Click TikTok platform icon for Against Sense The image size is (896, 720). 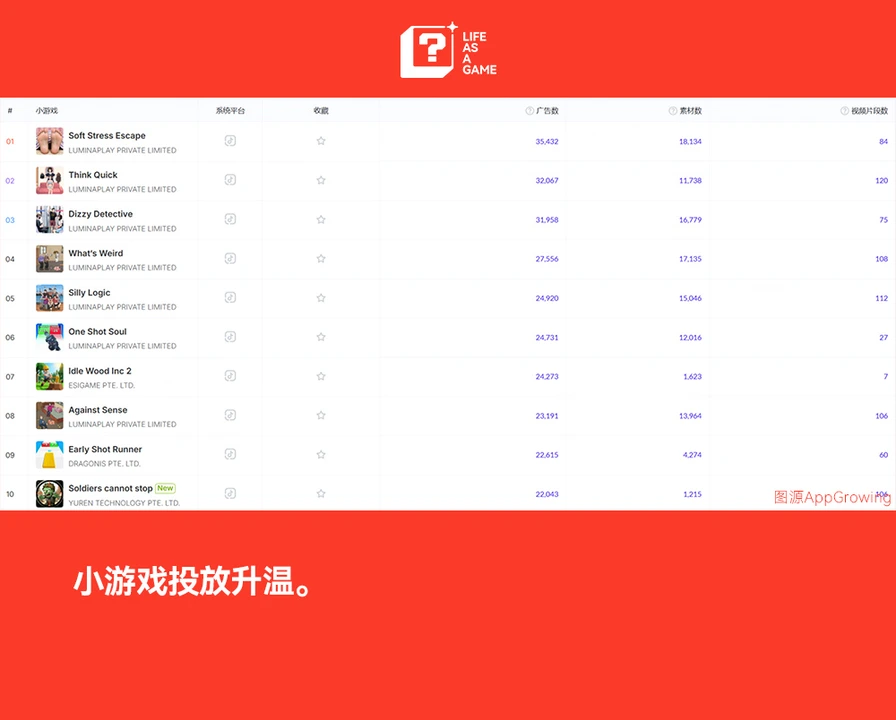tap(230, 415)
